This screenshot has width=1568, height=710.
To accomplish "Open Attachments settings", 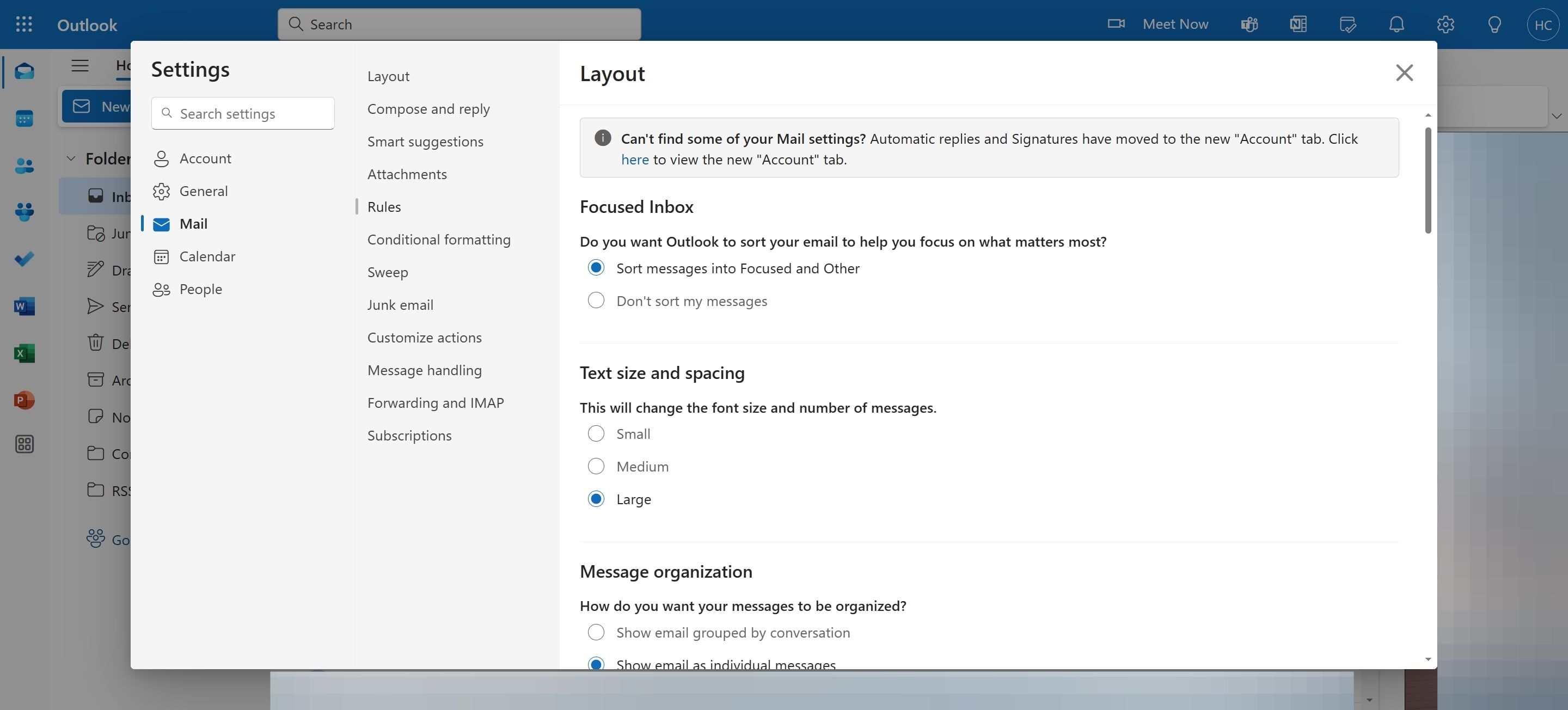I will [407, 174].
